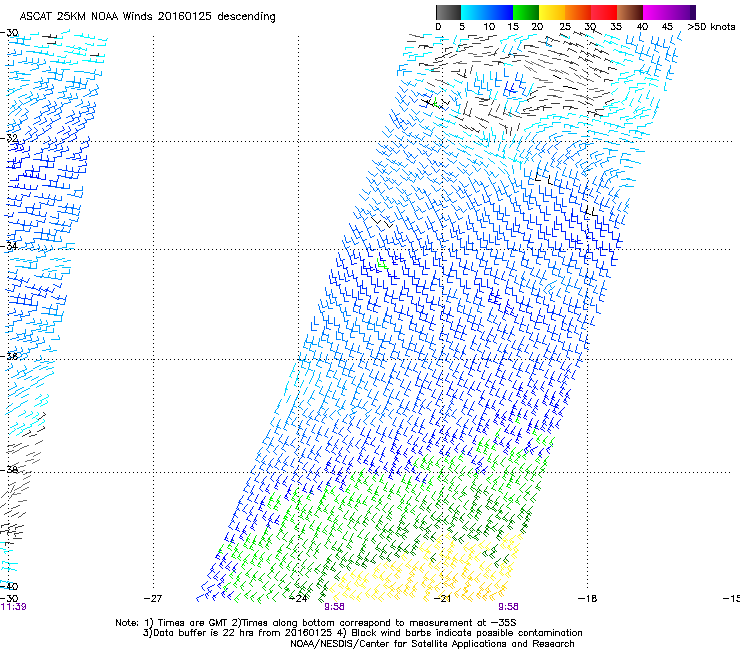Click the '>50 knots' legend label
740x650 pixels.
[711, 27]
